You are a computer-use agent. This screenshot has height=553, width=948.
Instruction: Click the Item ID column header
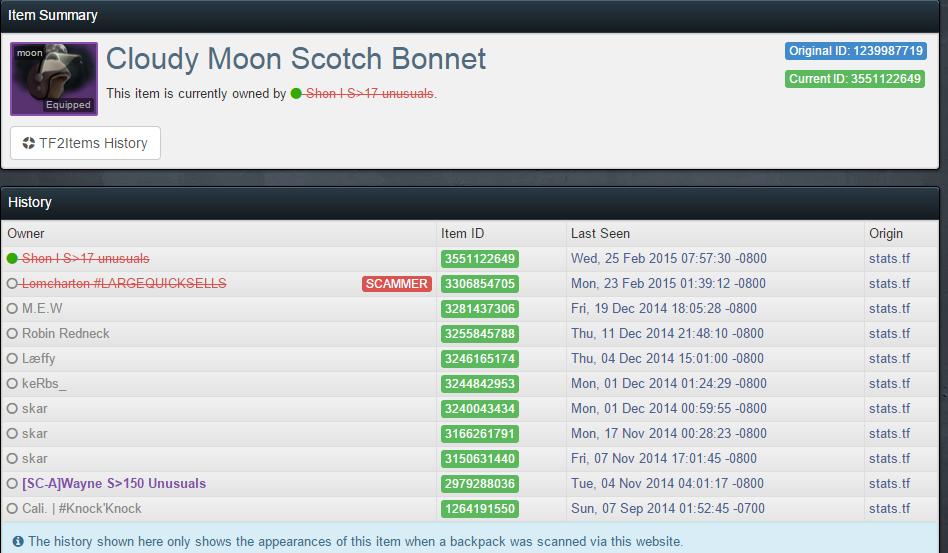click(x=463, y=234)
